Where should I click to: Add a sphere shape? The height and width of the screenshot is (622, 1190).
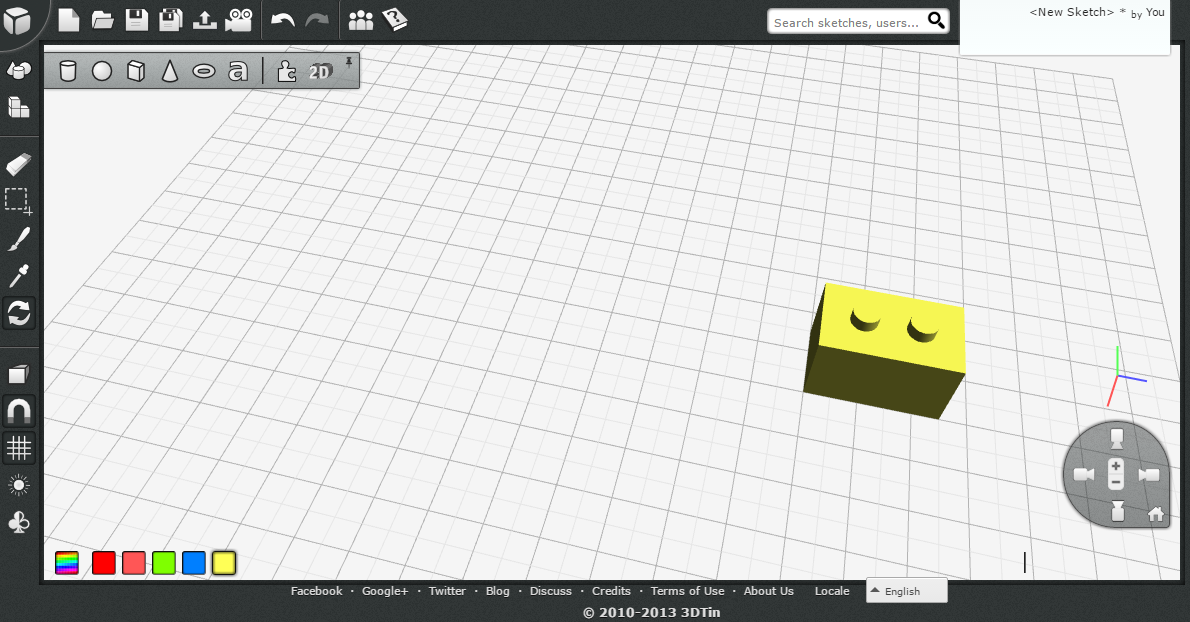(x=102, y=71)
